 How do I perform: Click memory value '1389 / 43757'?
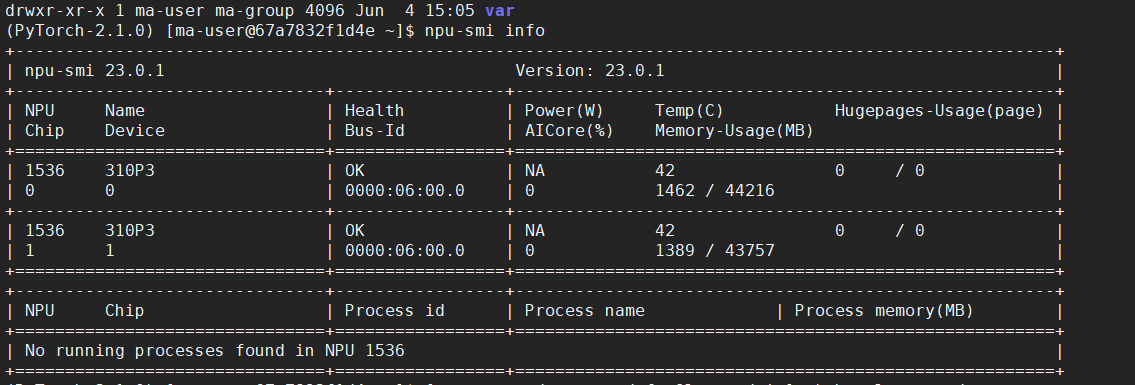(714, 251)
